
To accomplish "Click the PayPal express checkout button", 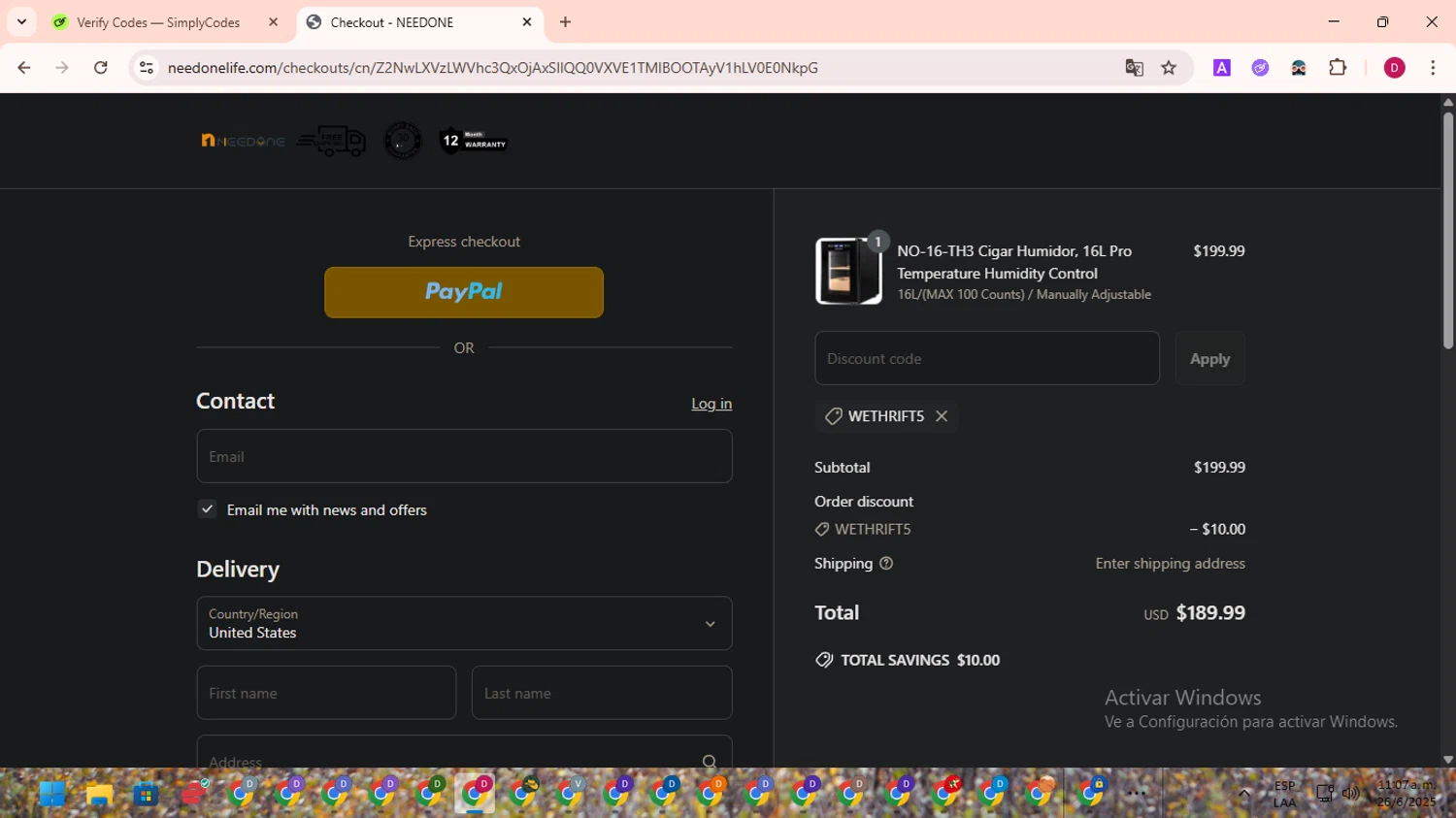I will (464, 292).
